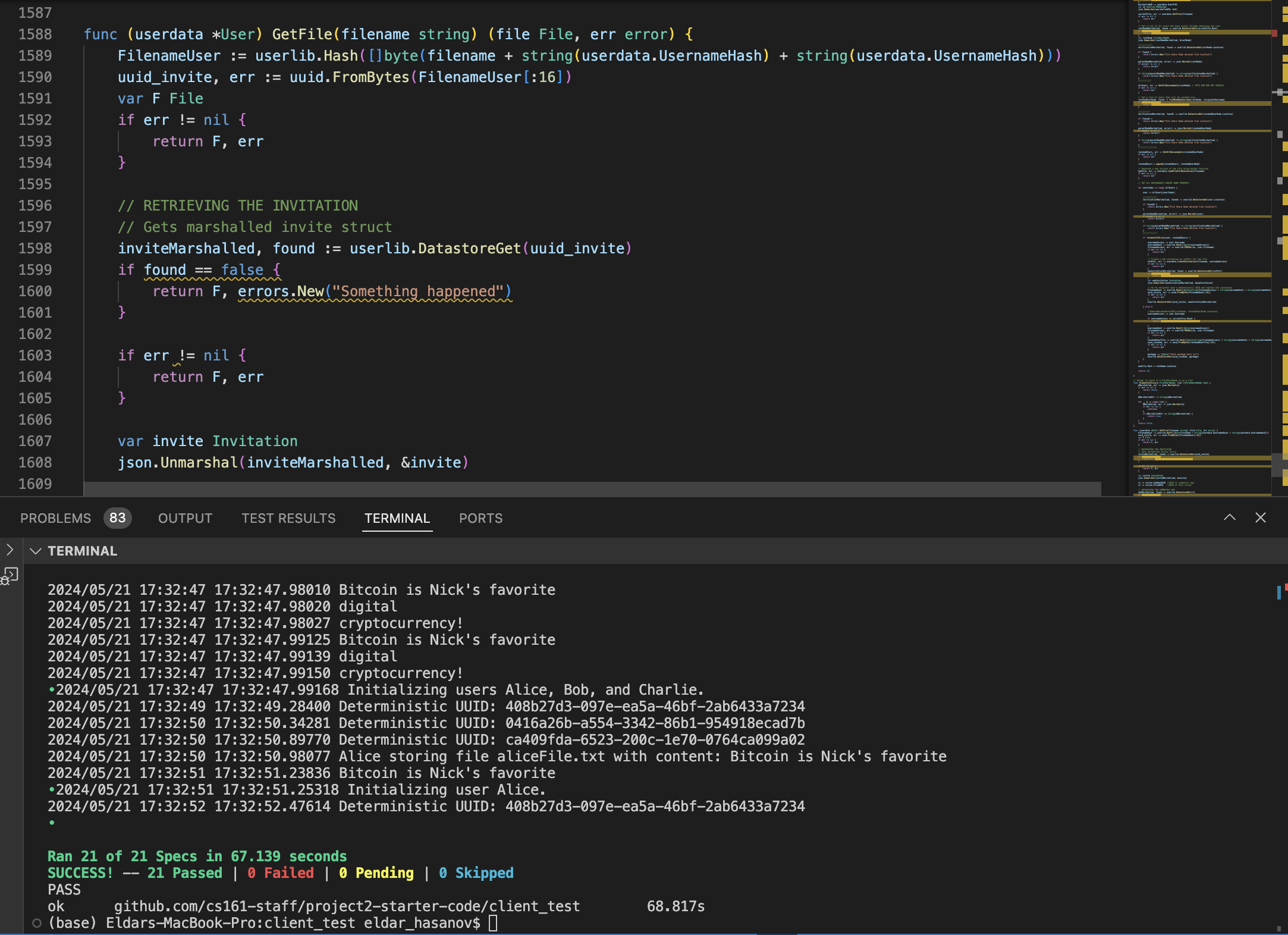This screenshot has height=935, width=1288.
Task: Click the '// RETRIEVING THE INVITATION' comment
Action: 238,206
